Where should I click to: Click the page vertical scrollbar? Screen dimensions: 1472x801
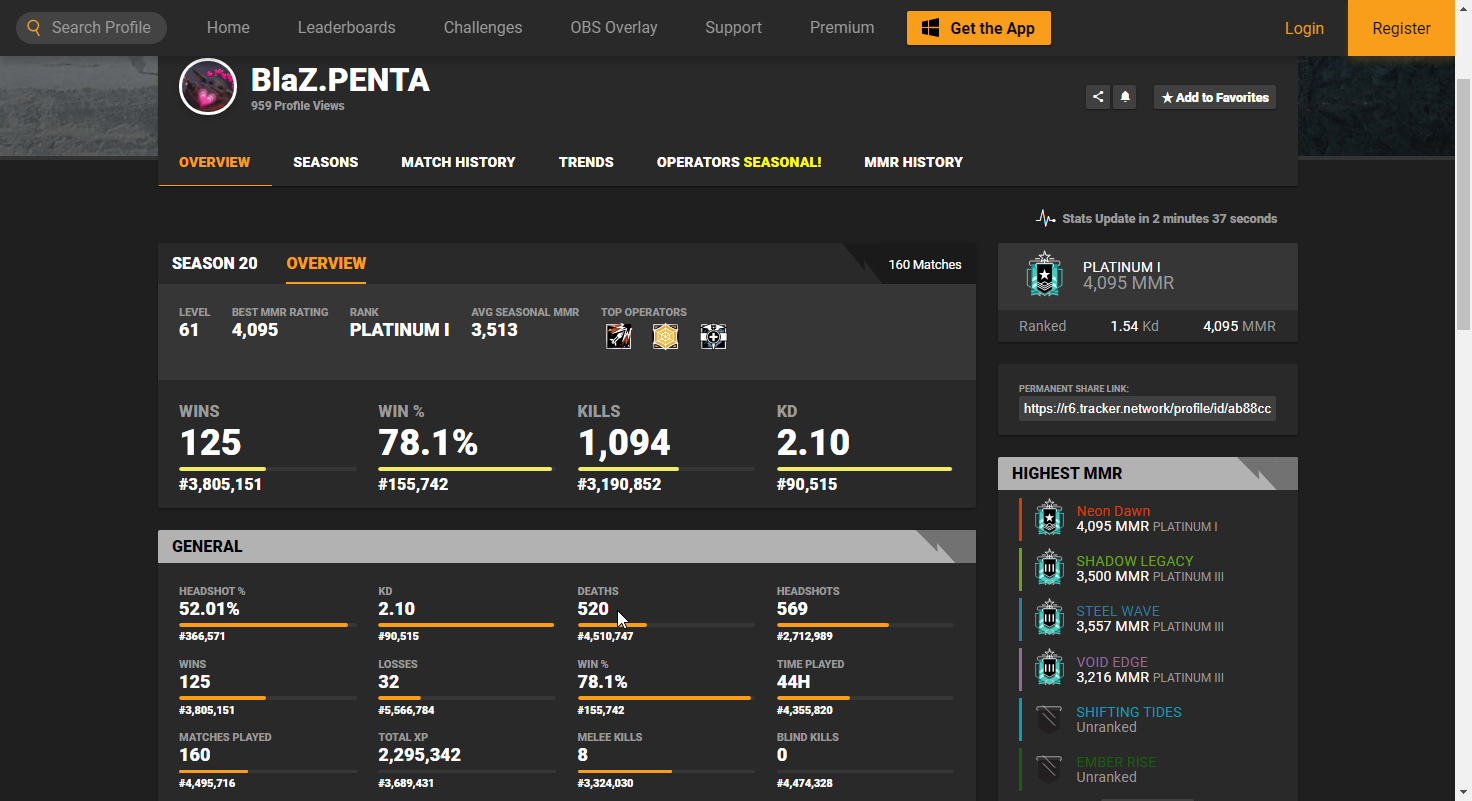[1462, 200]
